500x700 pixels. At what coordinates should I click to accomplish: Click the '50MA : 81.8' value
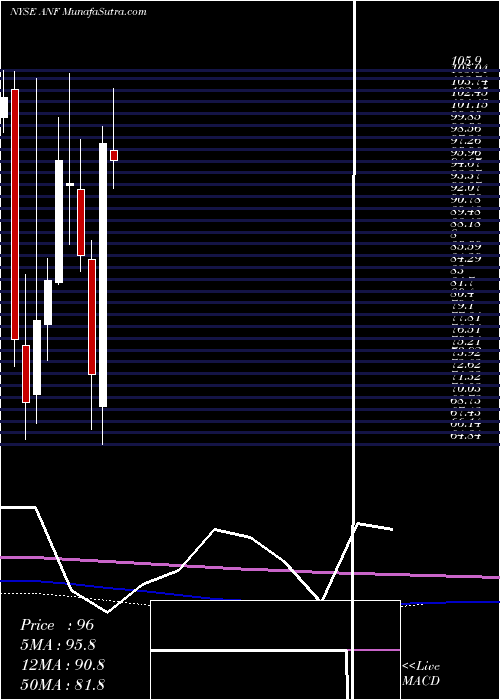pos(62,684)
